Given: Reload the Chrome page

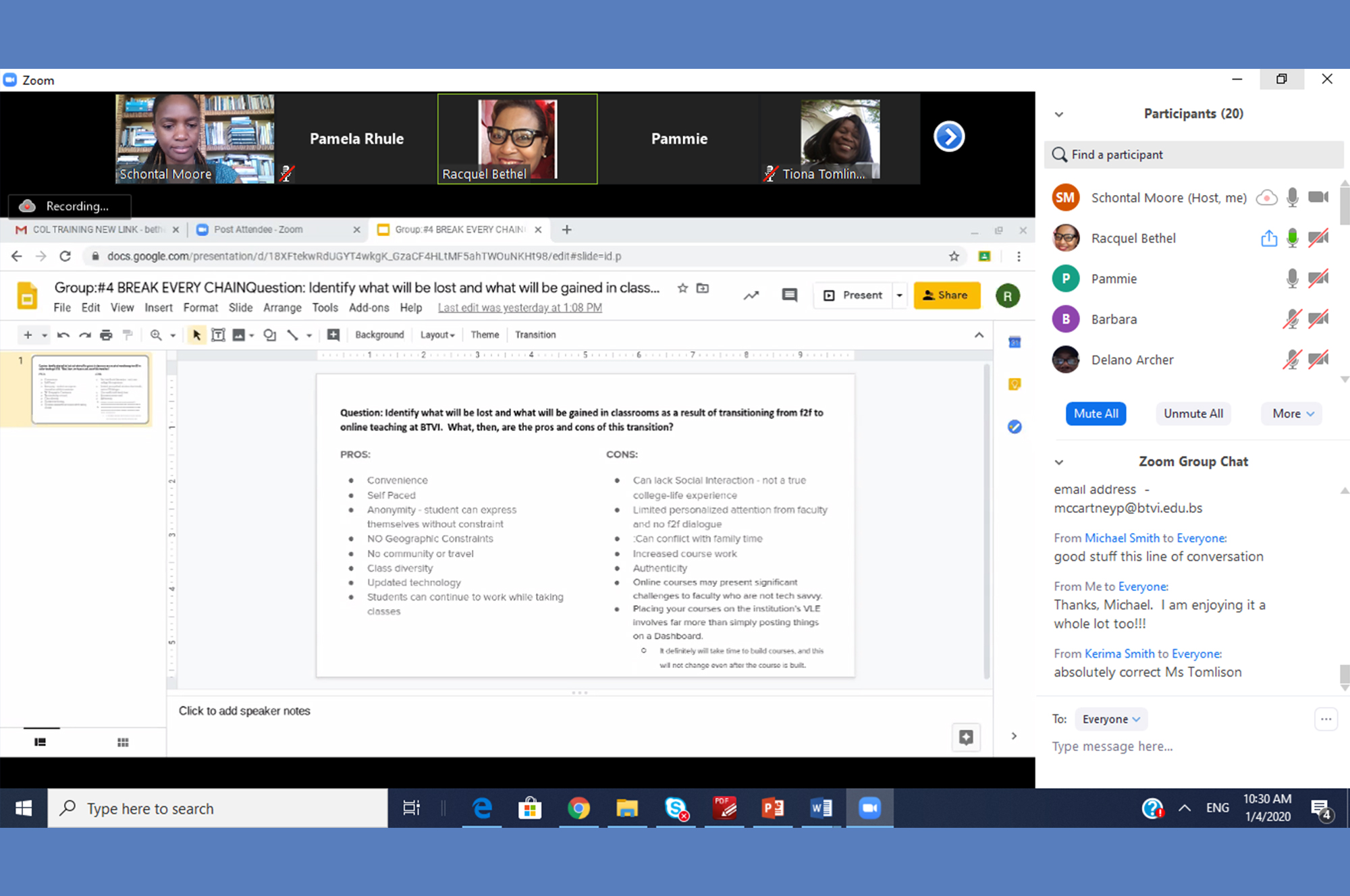Looking at the screenshot, I should coord(65,256).
